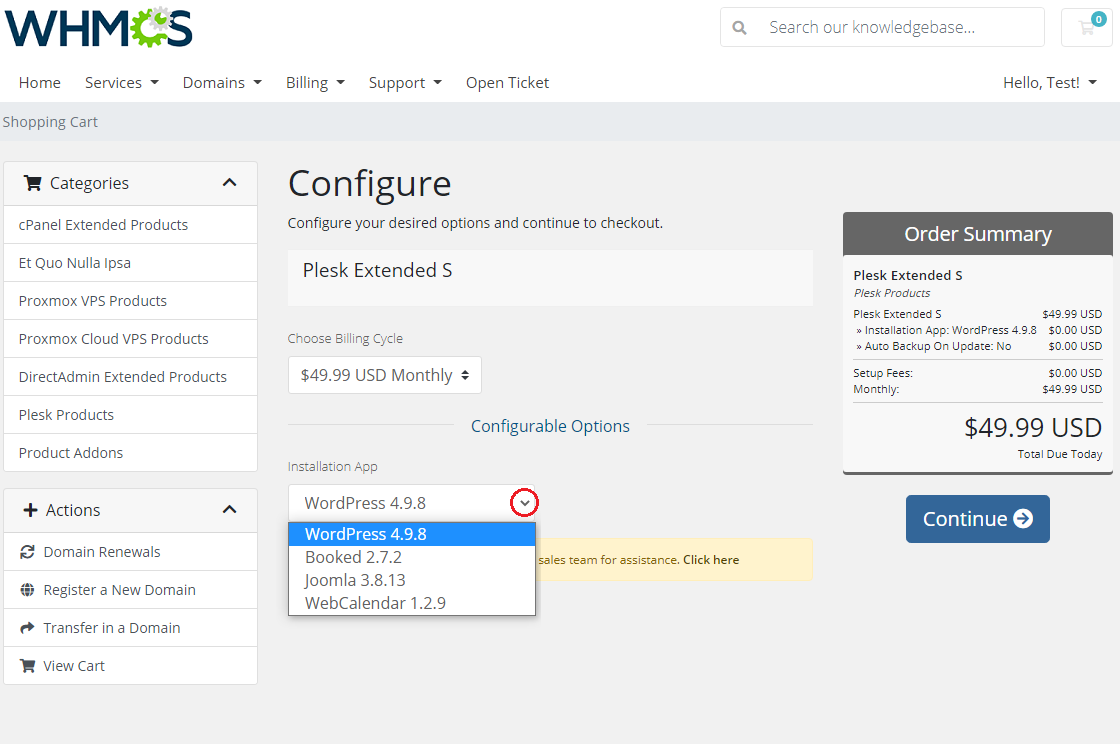The height and width of the screenshot is (744, 1120).
Task: Go to Home menu item
Action: coord(39,83)
